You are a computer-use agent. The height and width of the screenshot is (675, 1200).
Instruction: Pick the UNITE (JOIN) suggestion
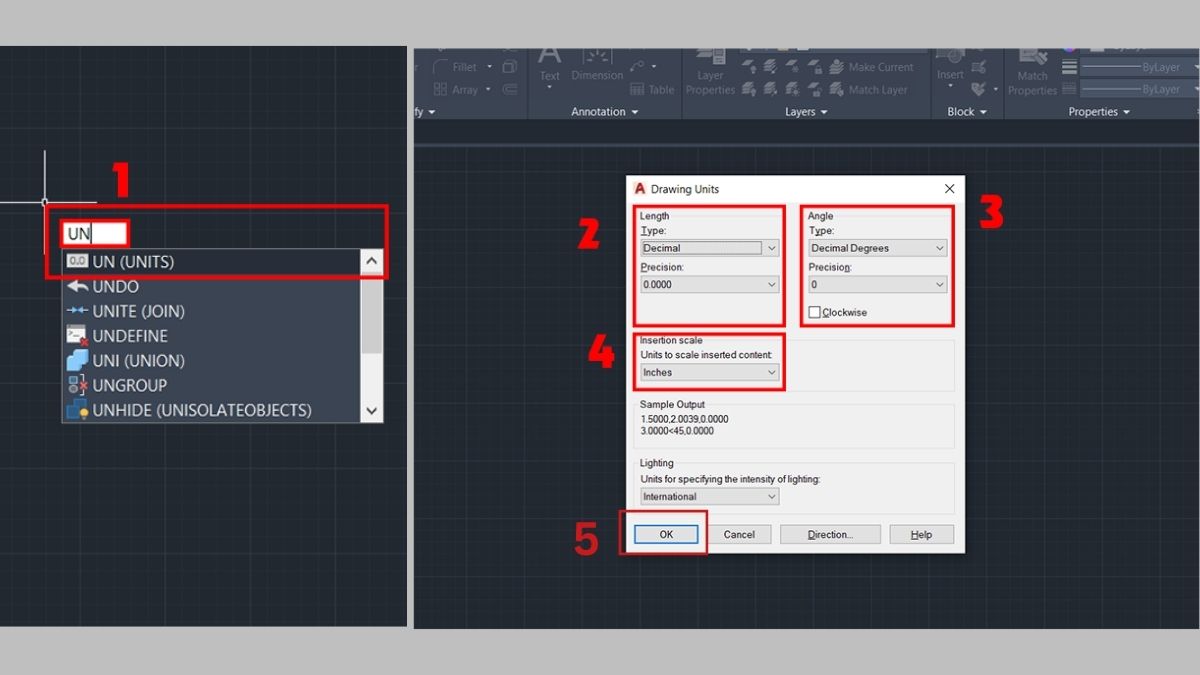click(x=211, y=311)
